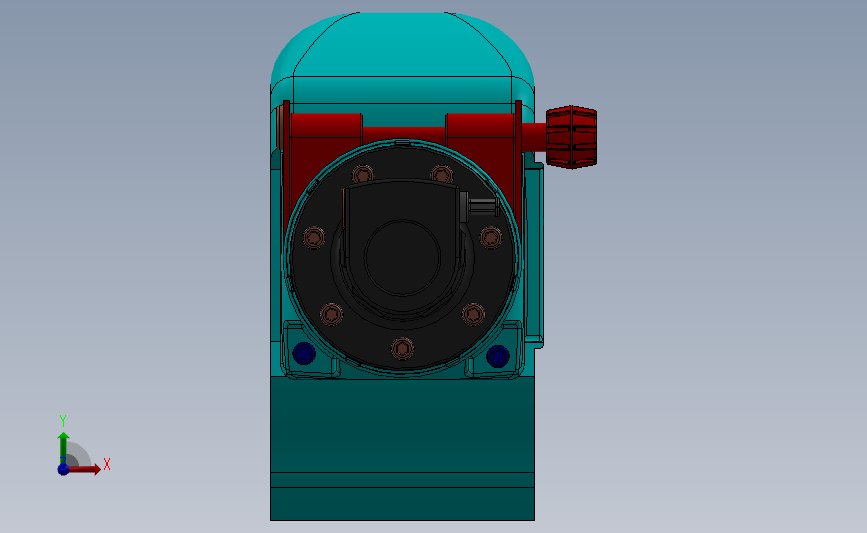Pick the right blue mounting bolt
Viewport: 867px width, 533px height.
point(498,356)
